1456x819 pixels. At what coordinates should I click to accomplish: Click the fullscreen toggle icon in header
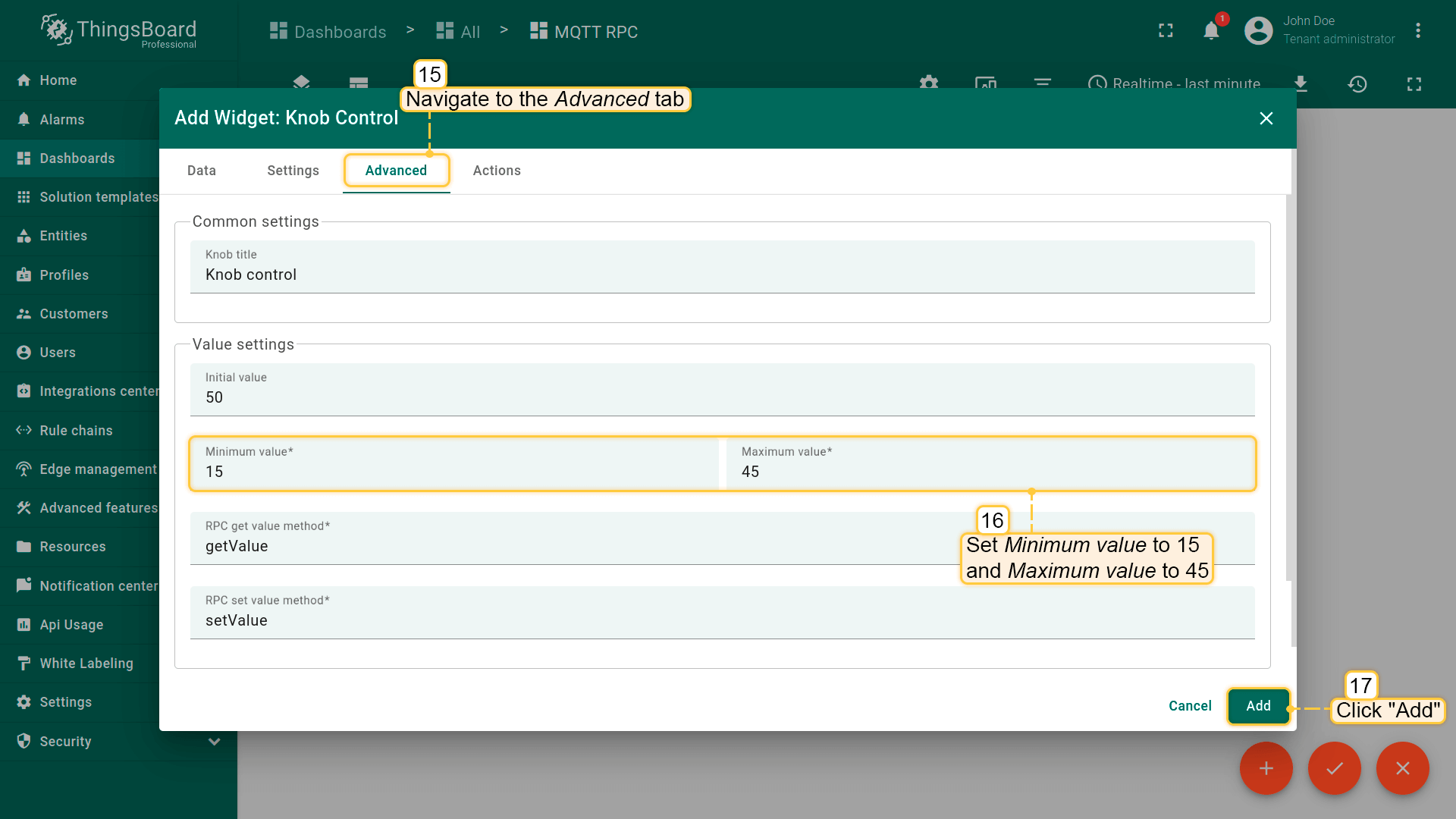[1166, 31]
